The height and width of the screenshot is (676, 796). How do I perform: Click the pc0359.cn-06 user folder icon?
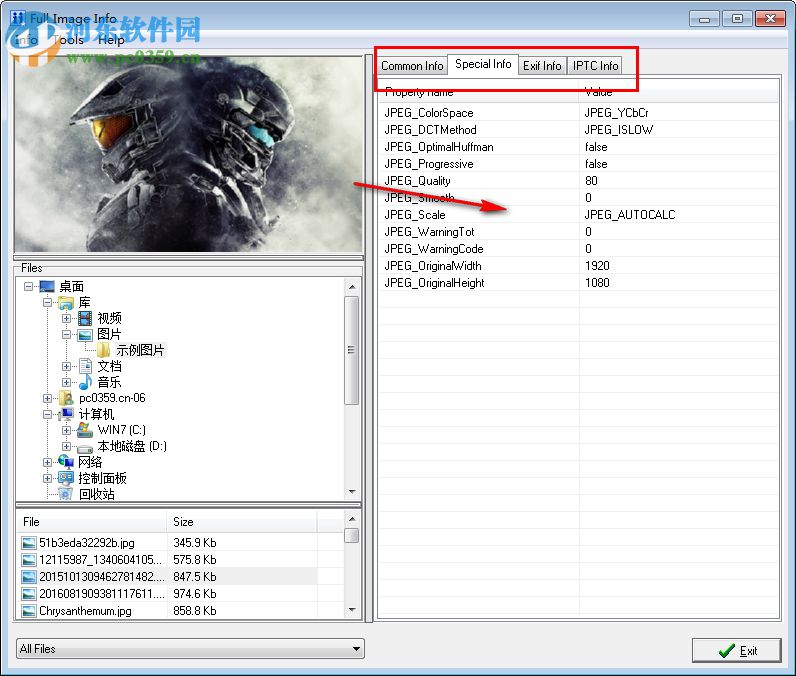66,398
